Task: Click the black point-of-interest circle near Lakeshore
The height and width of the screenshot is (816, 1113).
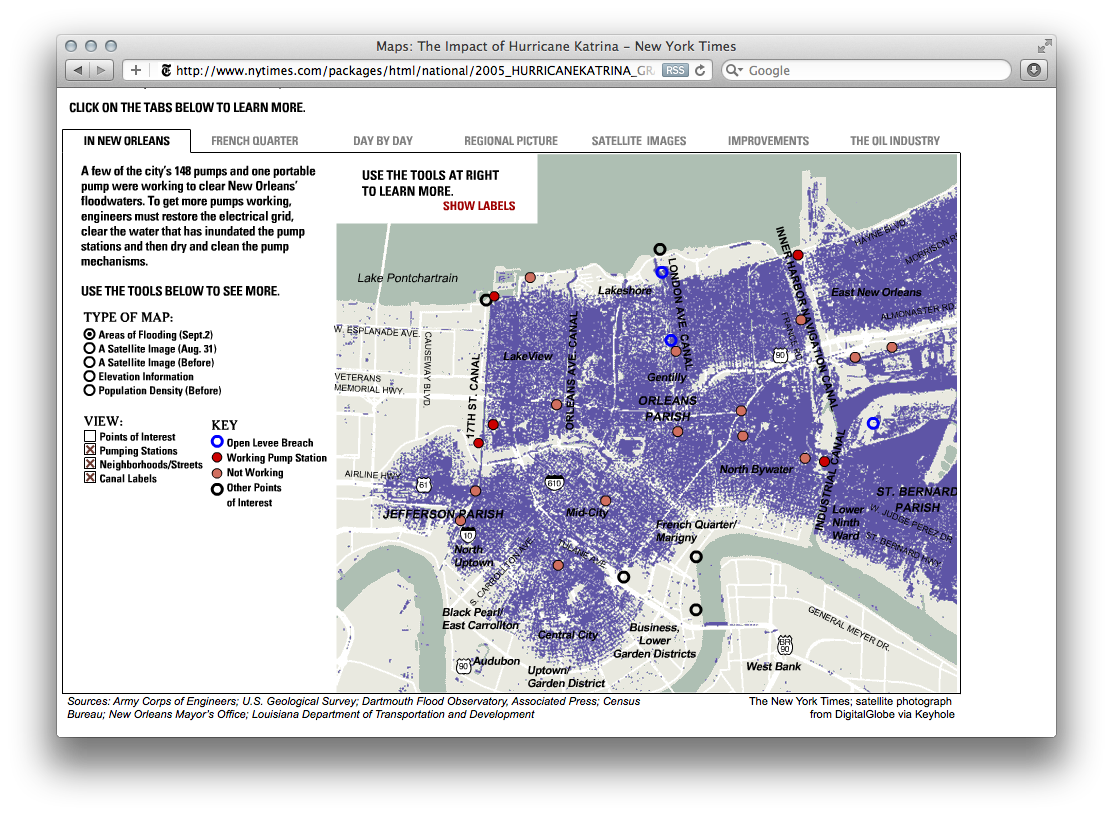Action: point(659,248)
